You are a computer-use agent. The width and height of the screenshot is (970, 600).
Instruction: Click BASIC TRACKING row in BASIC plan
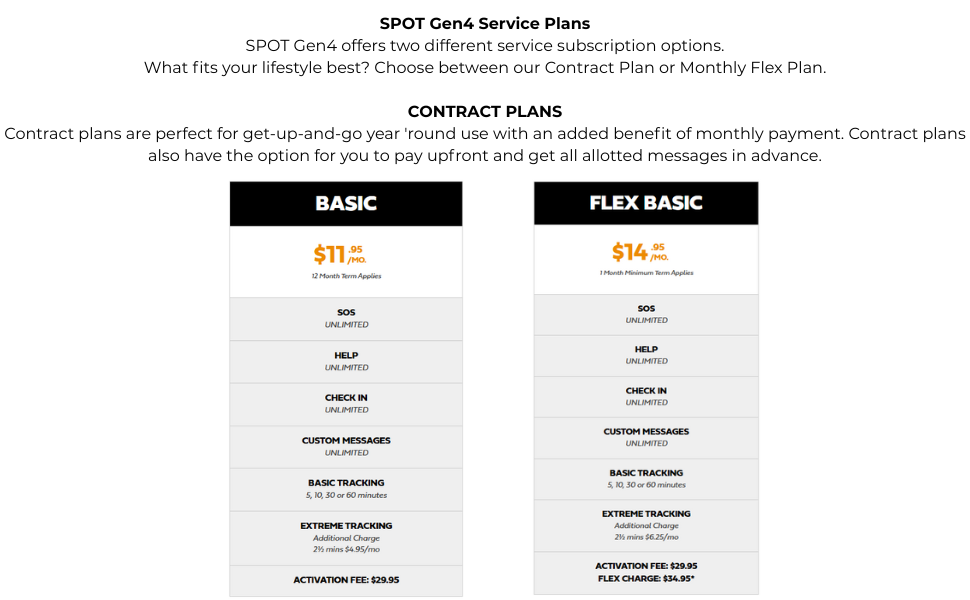346,488
